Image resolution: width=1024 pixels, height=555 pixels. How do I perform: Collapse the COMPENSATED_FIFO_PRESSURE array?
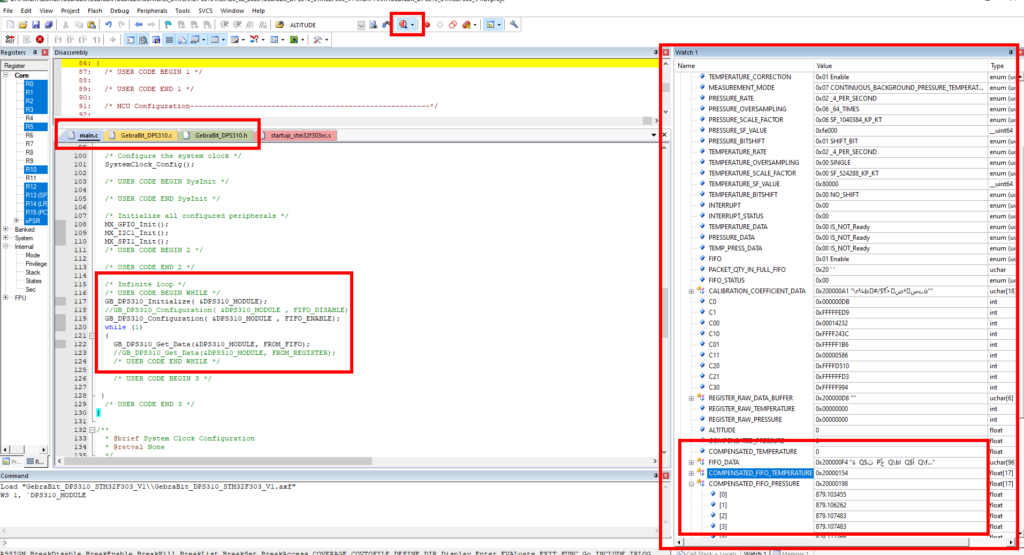(692, 484)
